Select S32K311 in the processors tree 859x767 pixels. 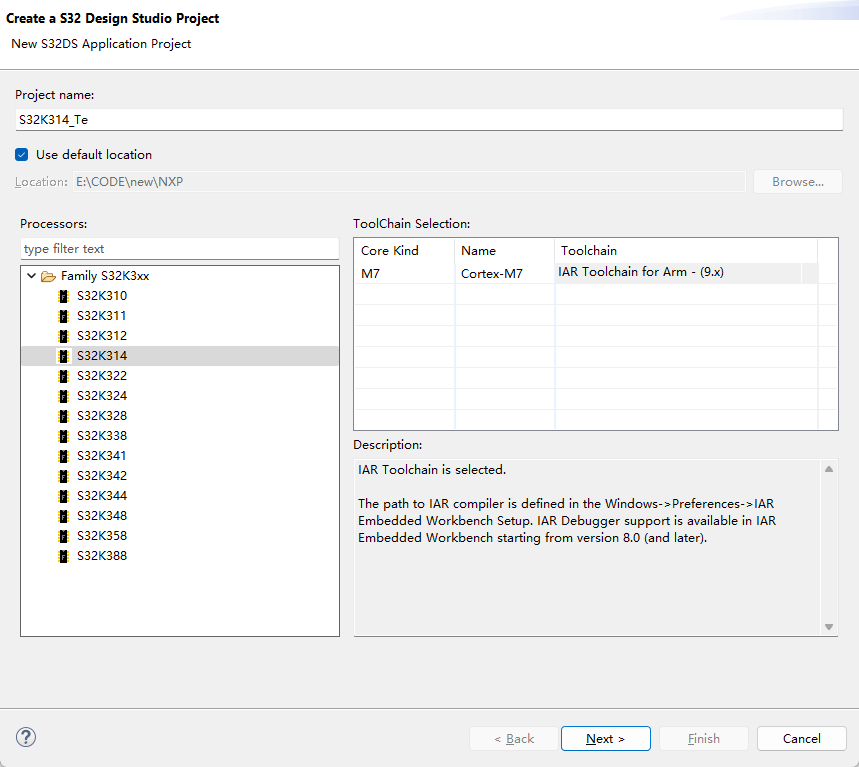101,316
